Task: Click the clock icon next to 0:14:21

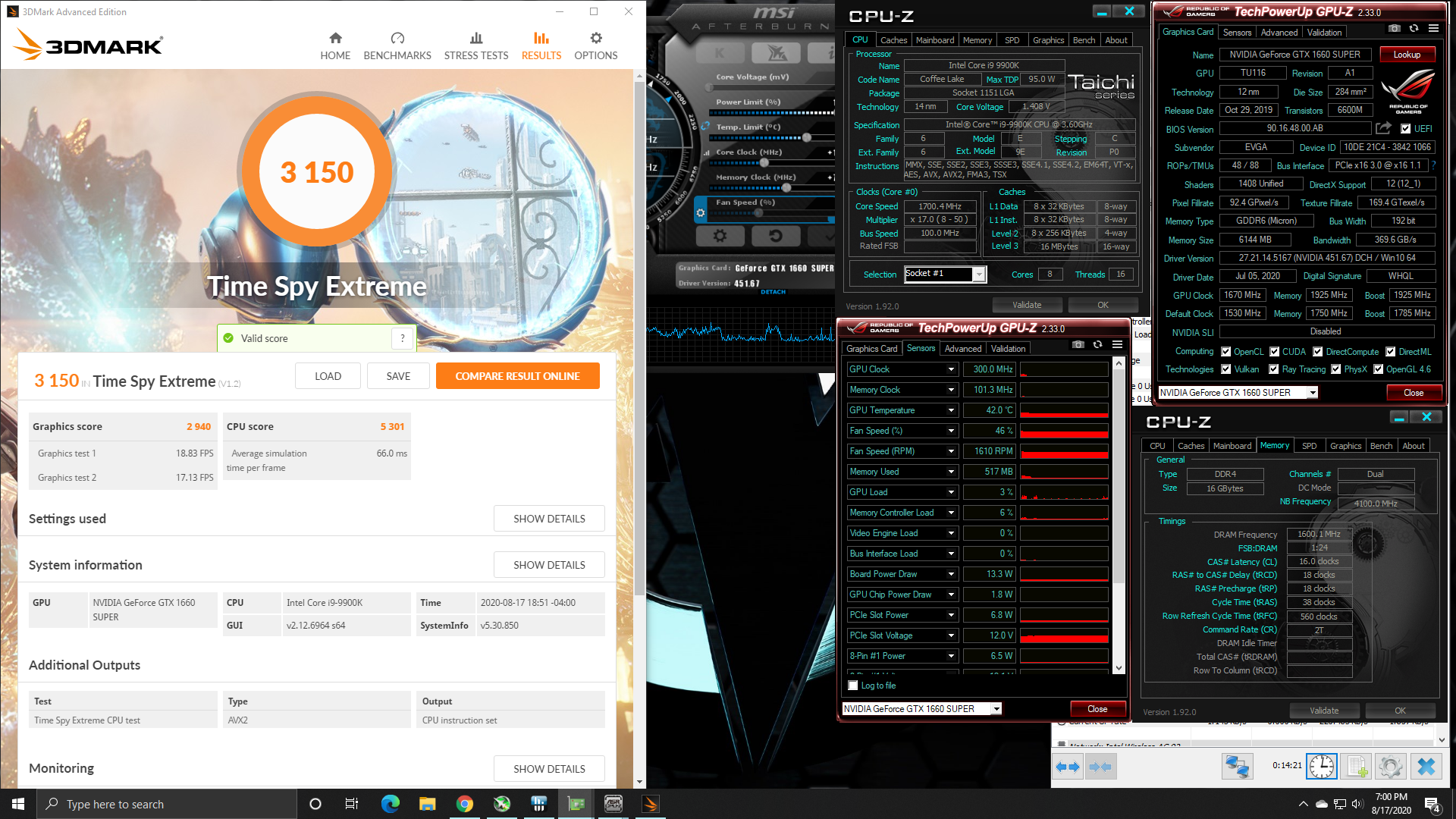Action: 1322,767
